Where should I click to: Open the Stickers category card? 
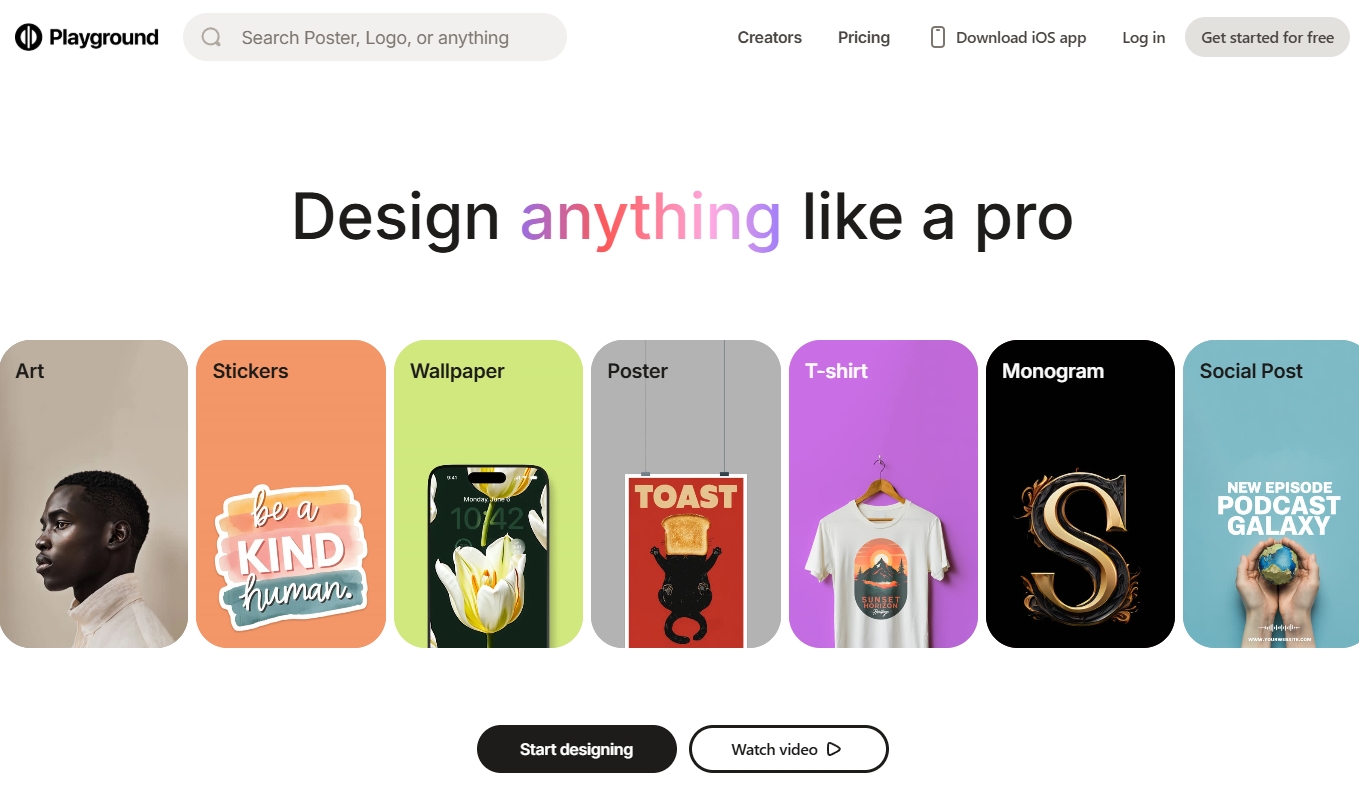[x=291, y=494]
